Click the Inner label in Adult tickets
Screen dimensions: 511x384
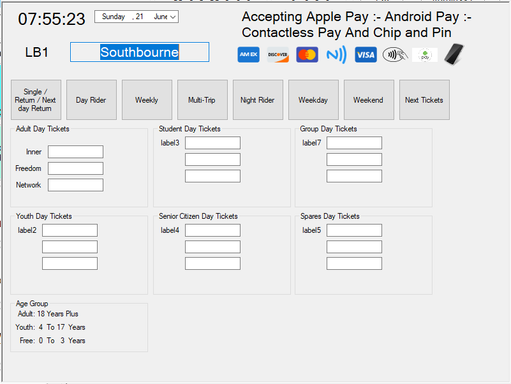point(34,152)
